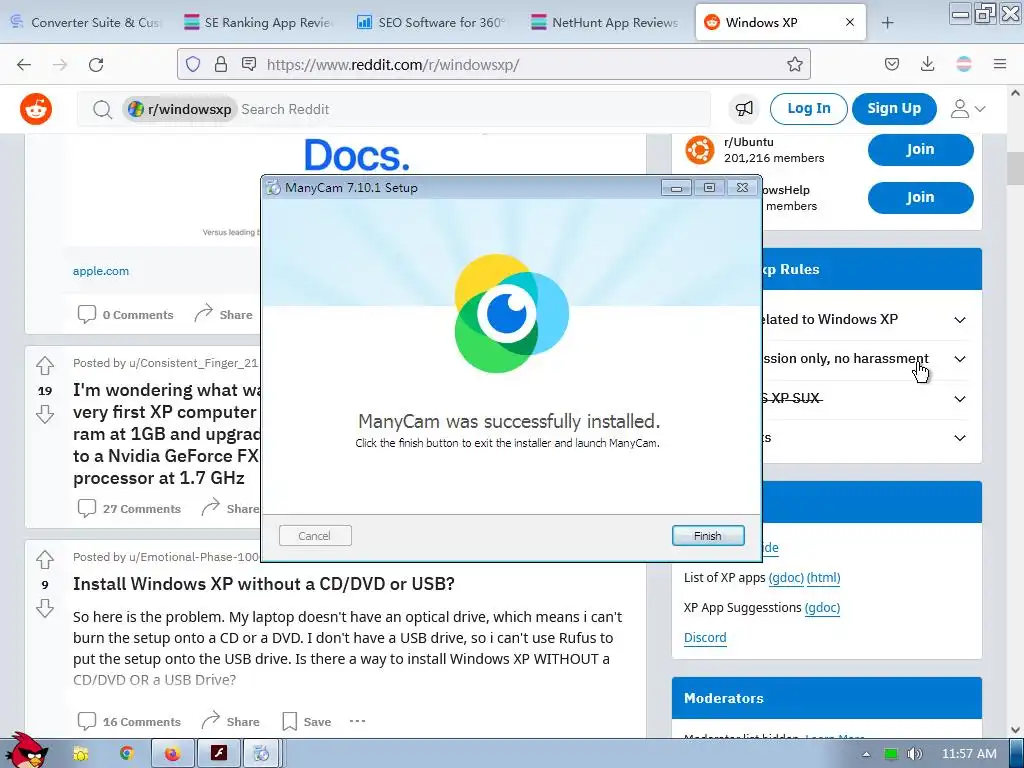
Task: Expand the 'related to Windows XP' rule
Action: pyautogui.click(x=960, y=320)
